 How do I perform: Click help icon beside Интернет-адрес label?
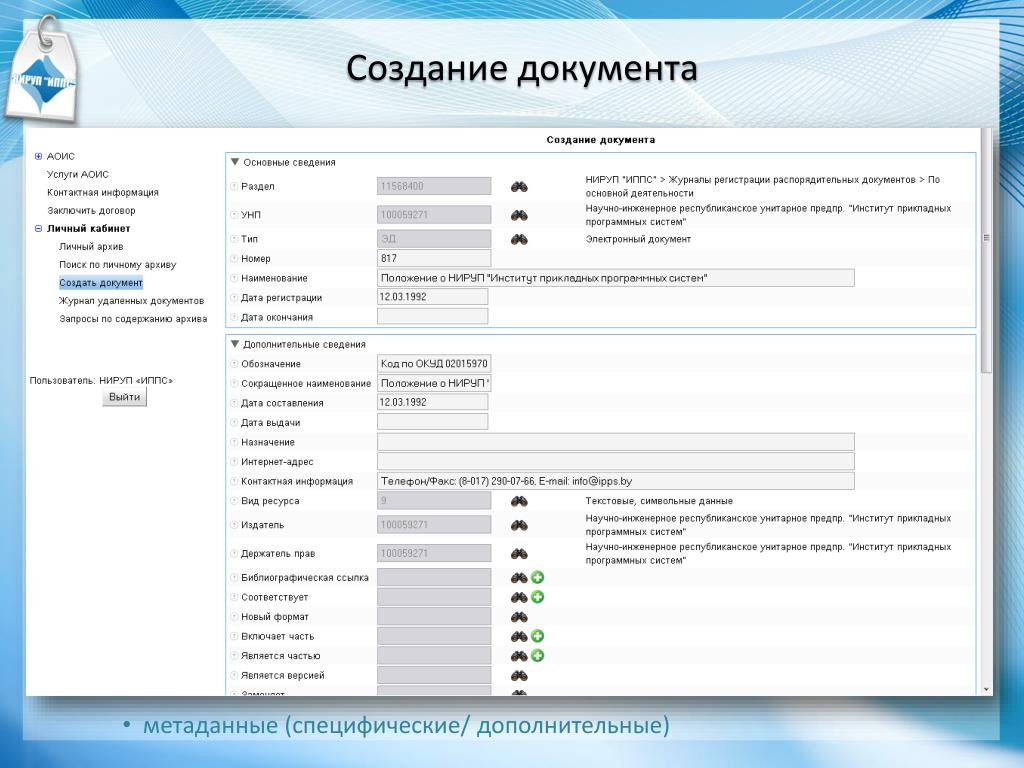234,462
